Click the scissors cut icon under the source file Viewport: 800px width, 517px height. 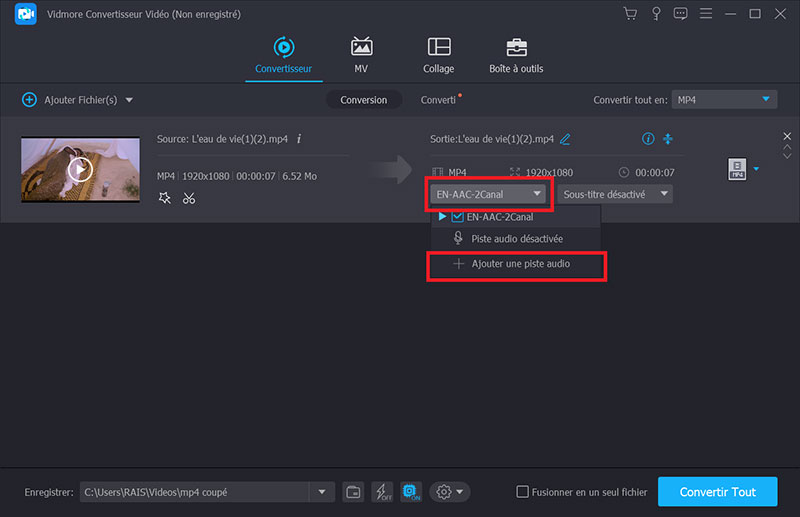pos(189,198)
